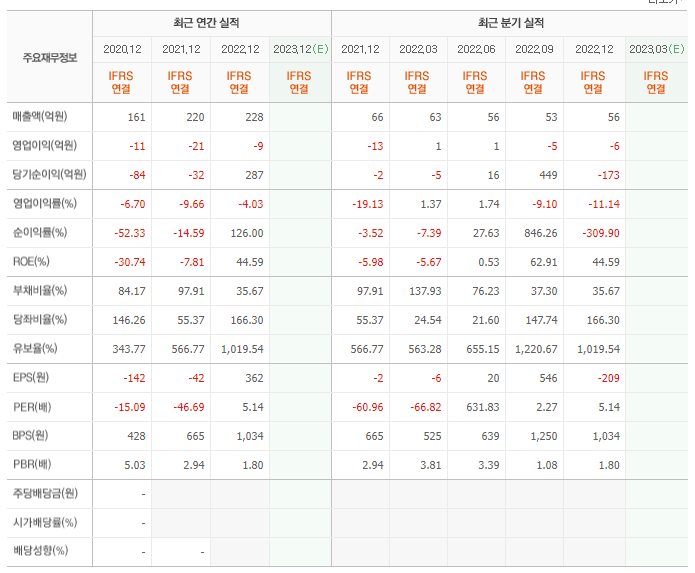Click the 순이익률(%) row label
This screenshot has height=573, width=695.
pos(40,232)
